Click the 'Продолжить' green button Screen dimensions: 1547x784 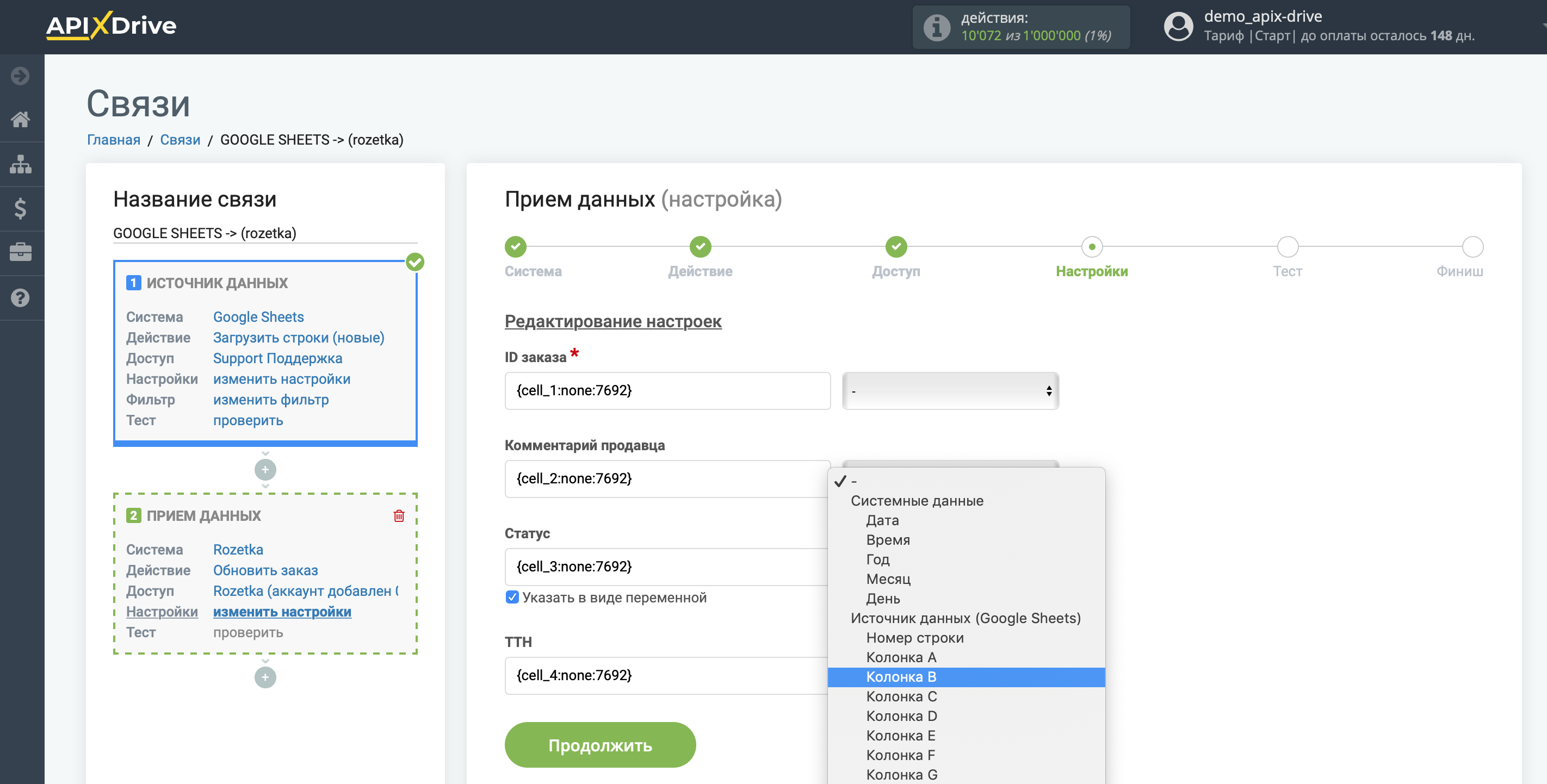point(600,745)
